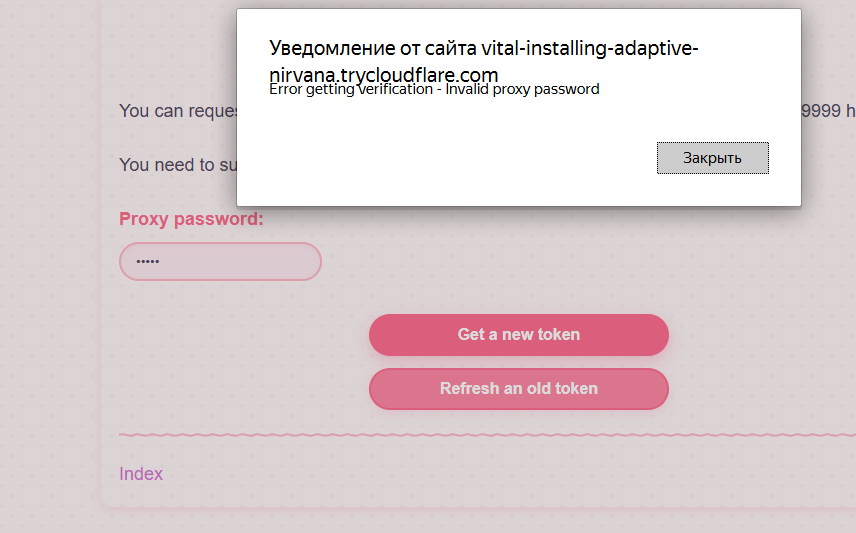
Task: Click the vital-installing-adaptive- hostname text
Action: 590,48
